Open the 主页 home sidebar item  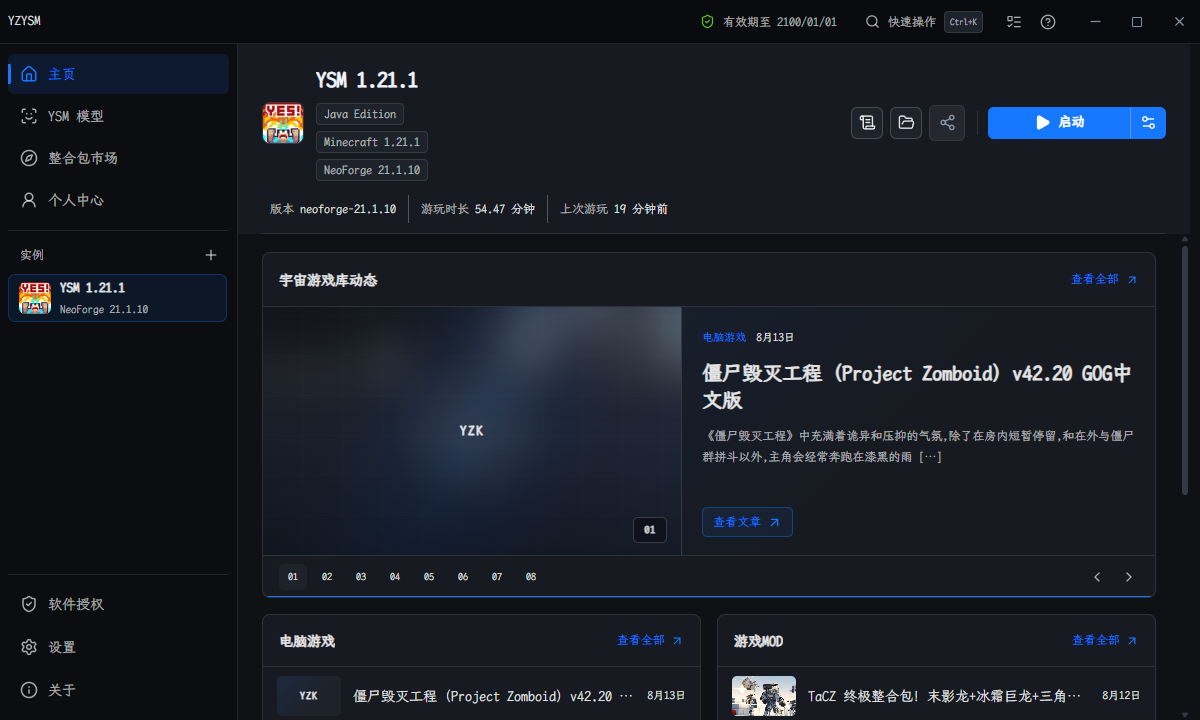[118, 74]
